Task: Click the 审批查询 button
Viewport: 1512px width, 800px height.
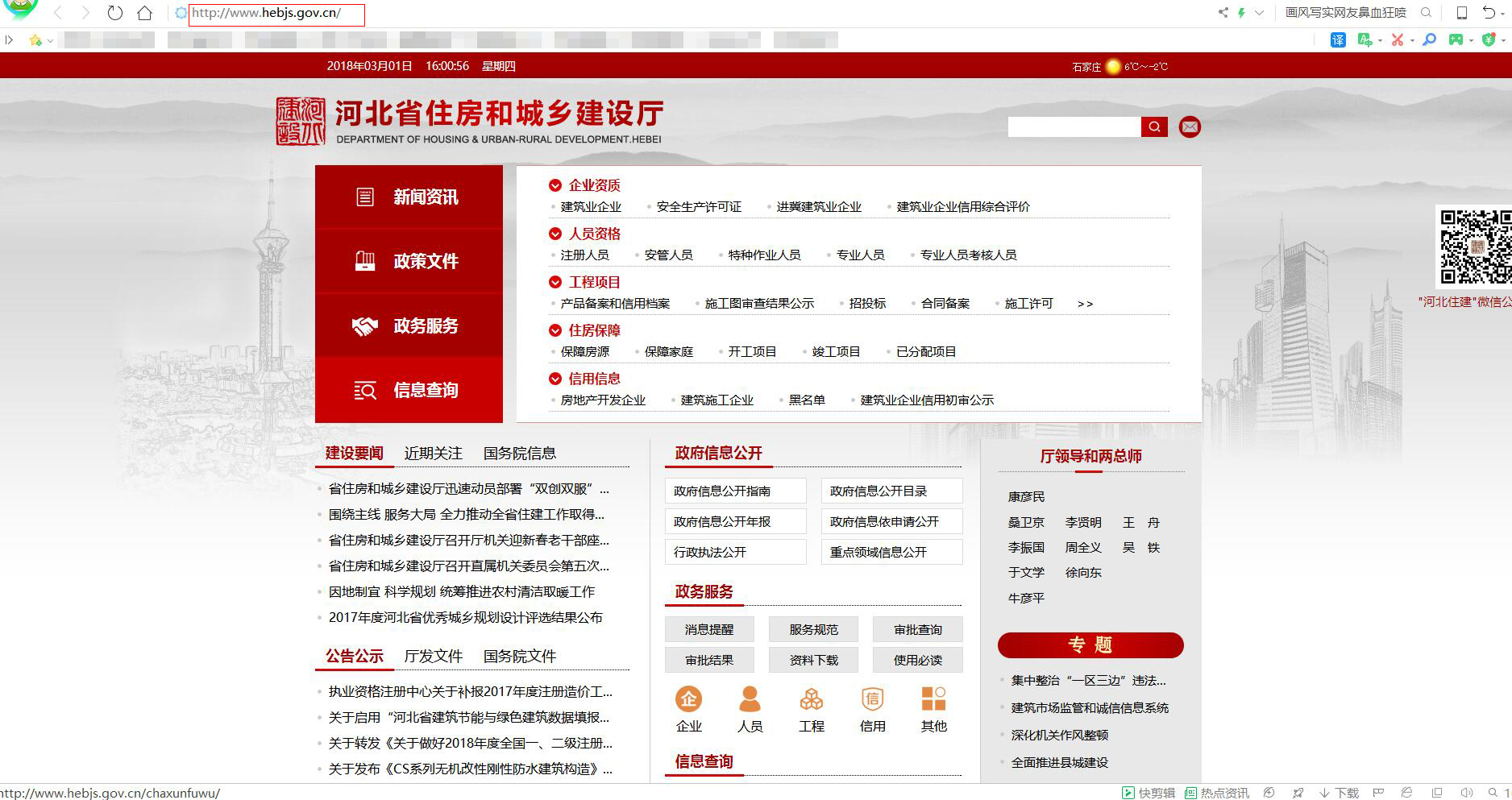Action: pos(917,629)
